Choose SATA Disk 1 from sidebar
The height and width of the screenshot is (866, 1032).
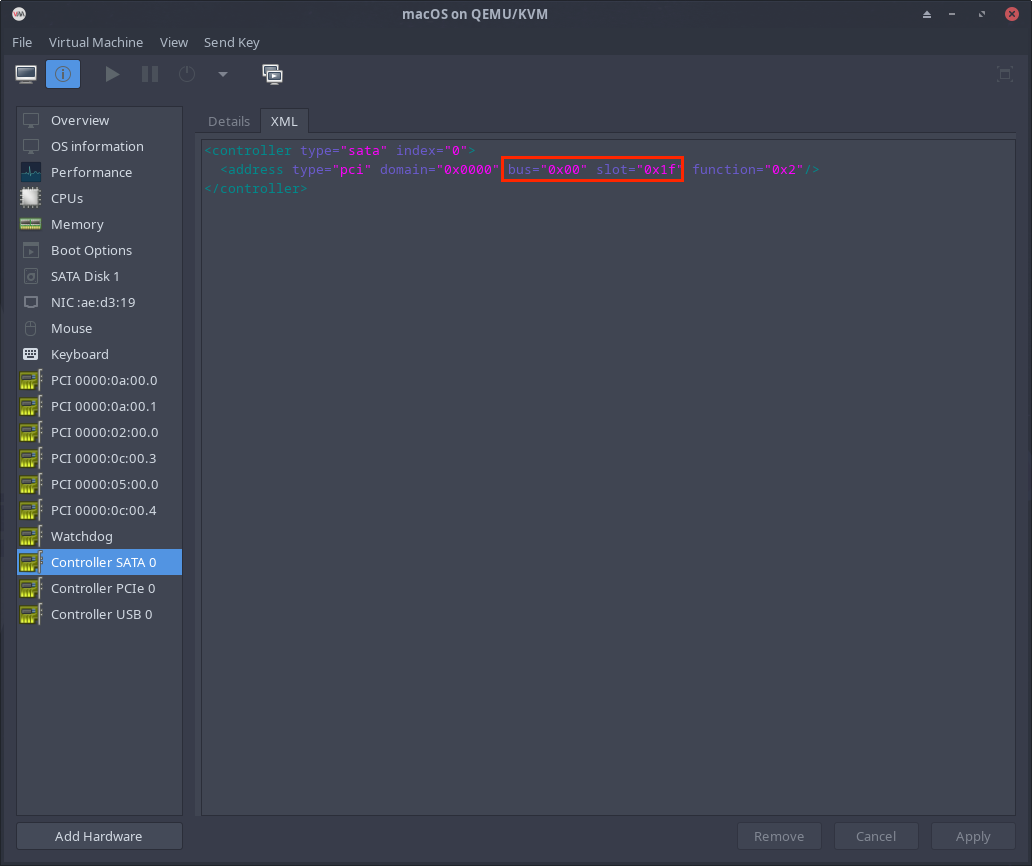[x=85, y=276]
